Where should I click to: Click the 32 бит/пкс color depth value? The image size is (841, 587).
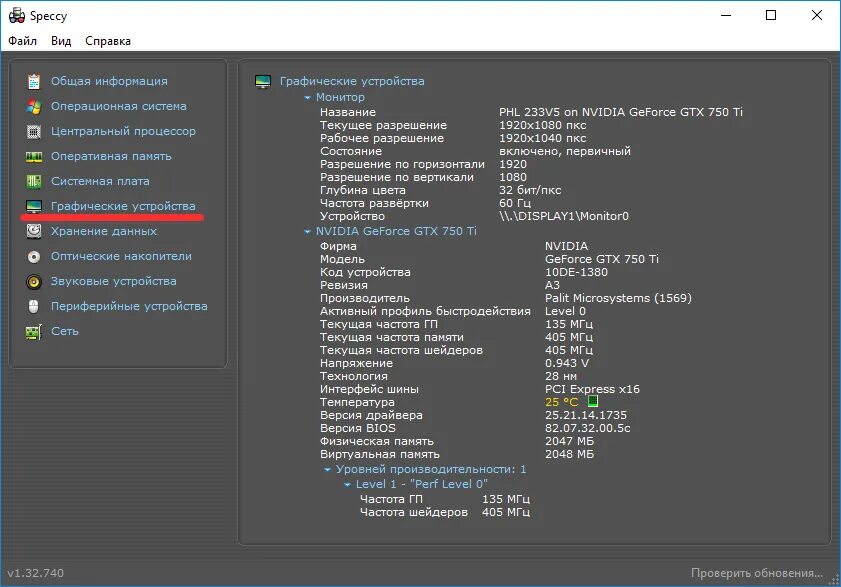530,190
